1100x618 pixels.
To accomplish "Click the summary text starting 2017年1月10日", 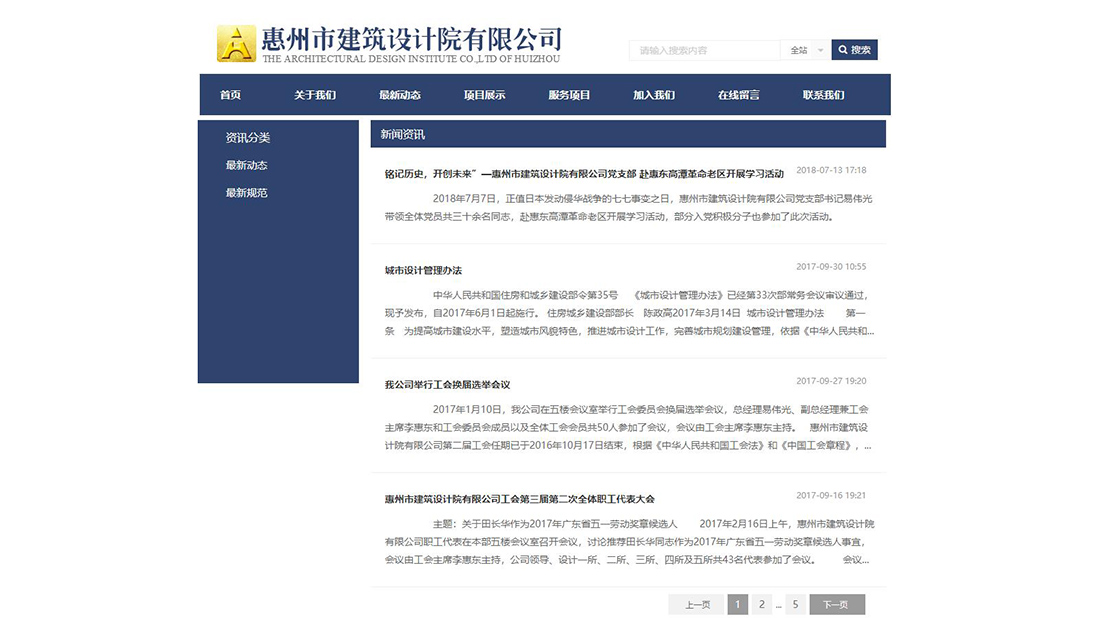I will click(x=628, y=427).
